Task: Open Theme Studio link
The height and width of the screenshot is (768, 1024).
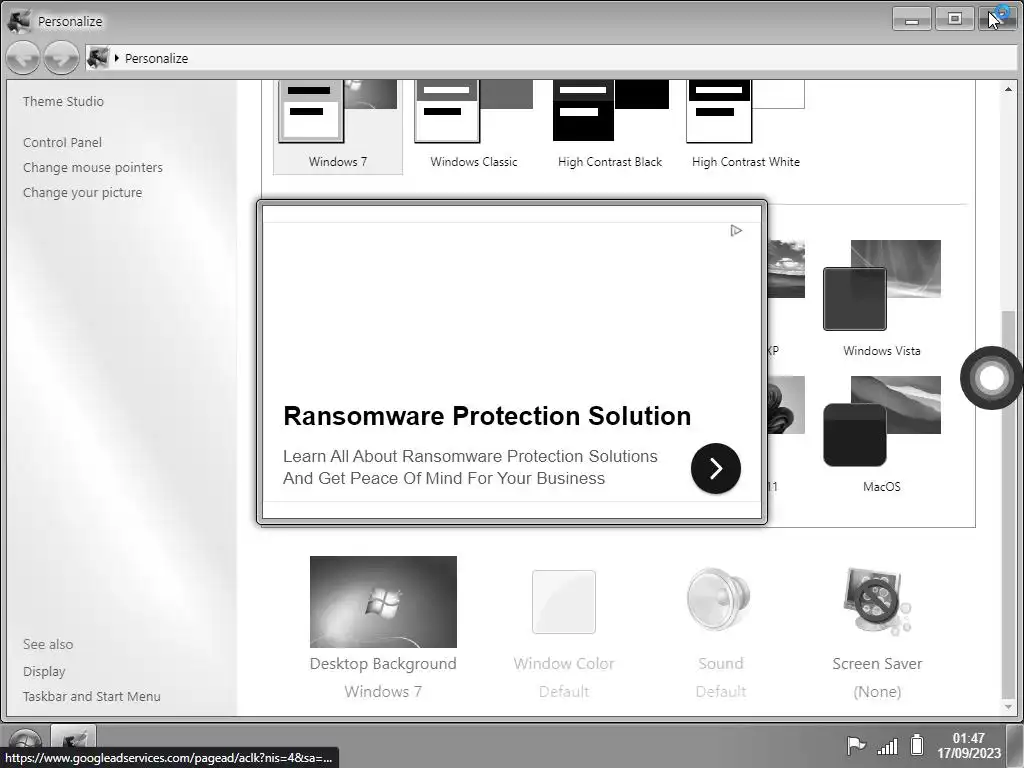Action: tap(63, 101)
